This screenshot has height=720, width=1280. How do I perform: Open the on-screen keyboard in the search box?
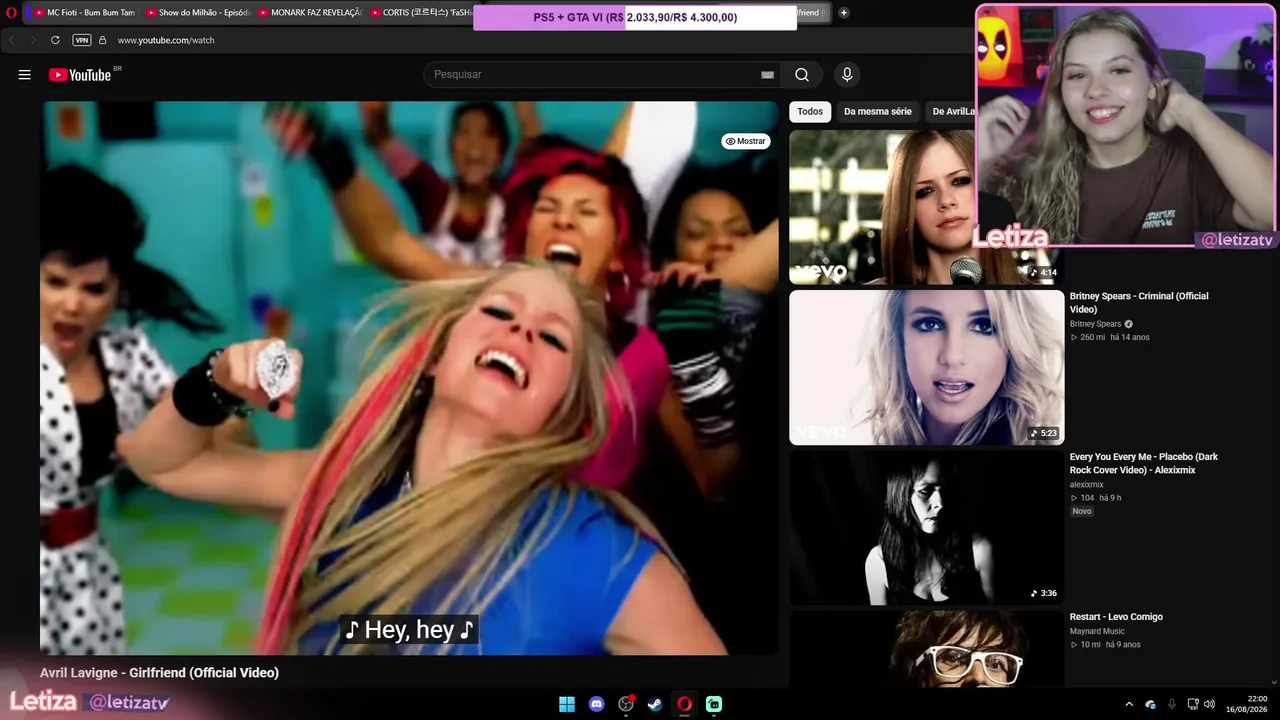(x=767, y=75)
